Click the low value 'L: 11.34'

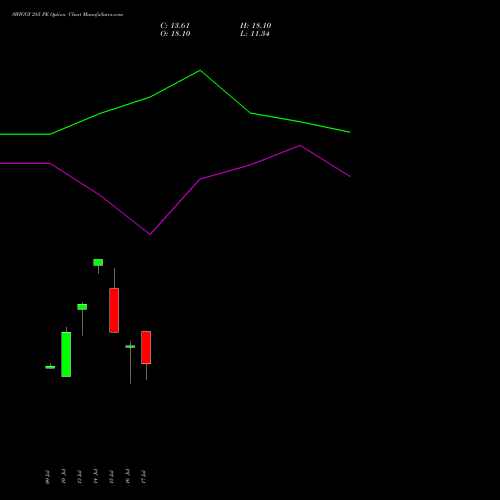point(255,34)
